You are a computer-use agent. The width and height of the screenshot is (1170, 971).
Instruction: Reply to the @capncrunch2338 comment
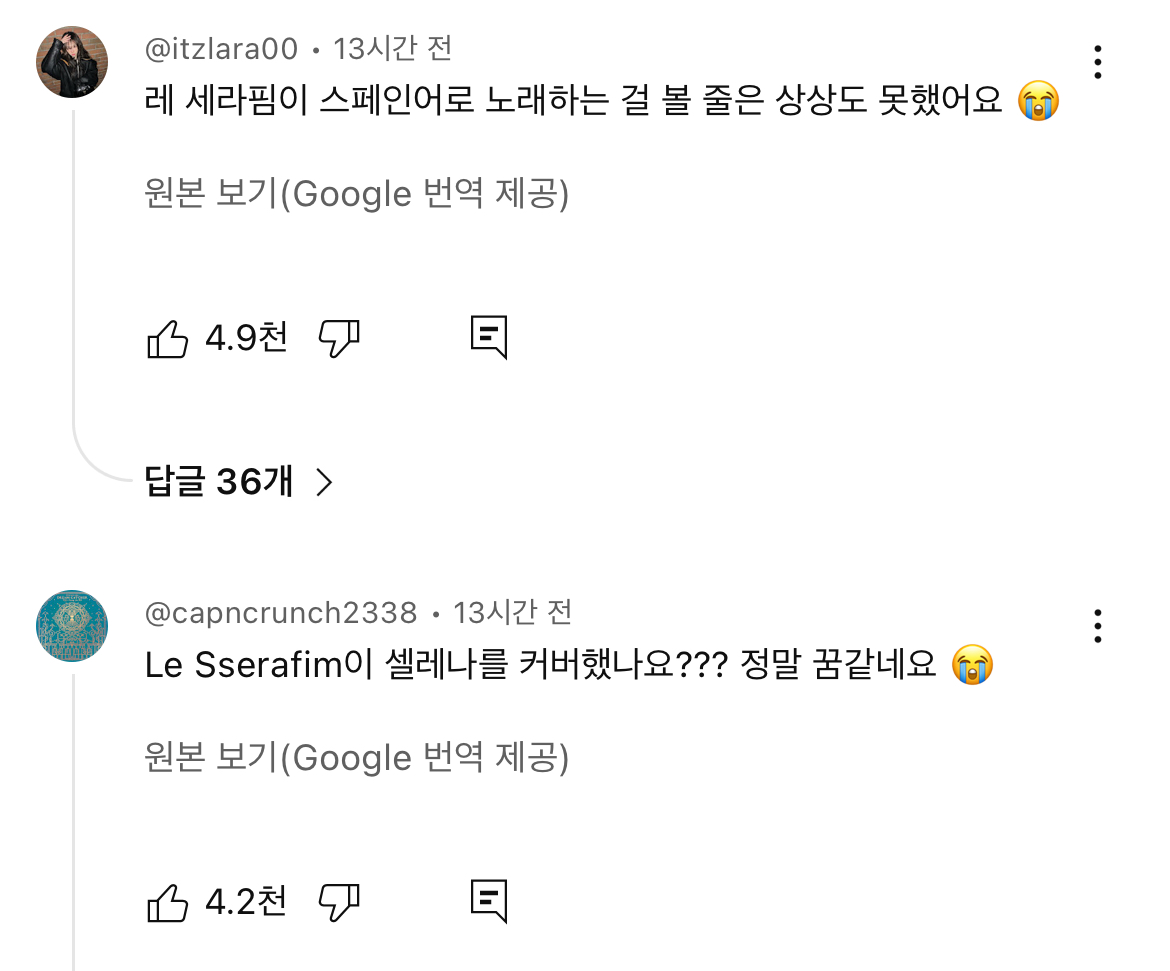coord(489,903)
